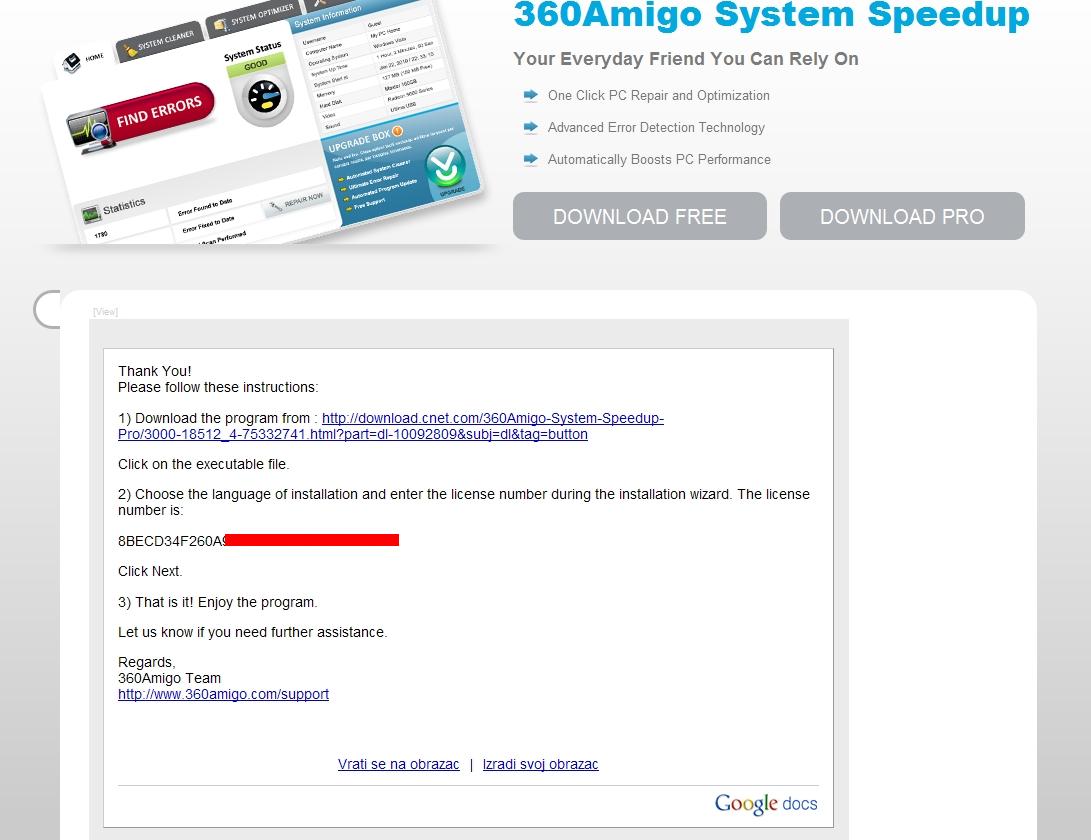The image size is (1091, 840).
Task: Click the REPAIR NOW button
Action: [x=297, y=202]
